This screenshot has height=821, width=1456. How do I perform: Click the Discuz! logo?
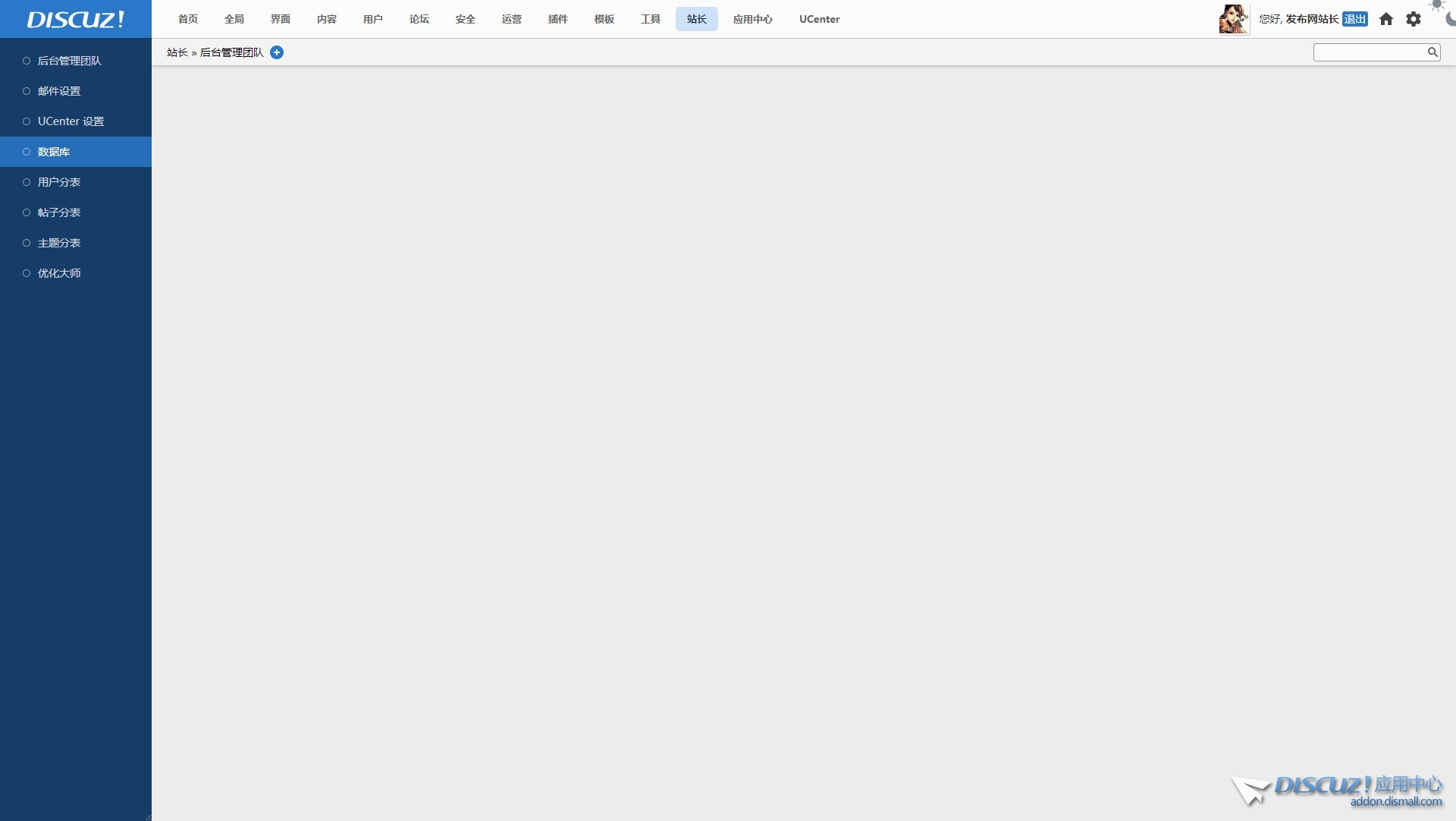(76, 19)
